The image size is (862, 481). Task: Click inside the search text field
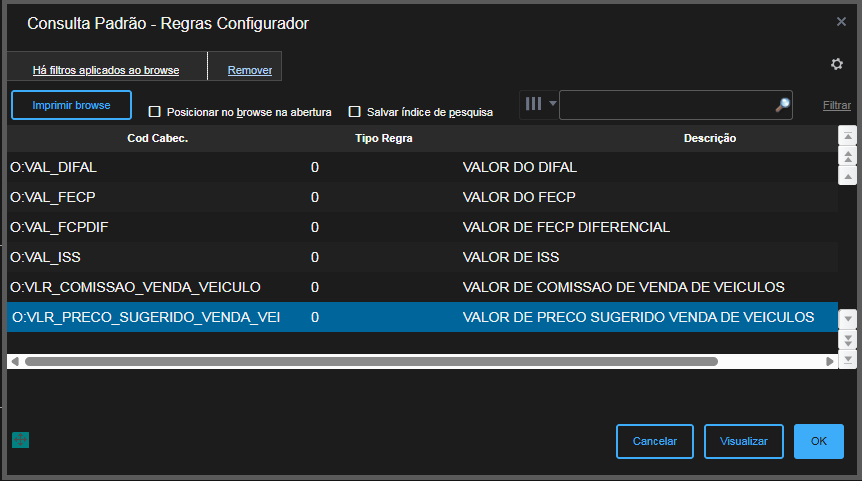[665, 105]
